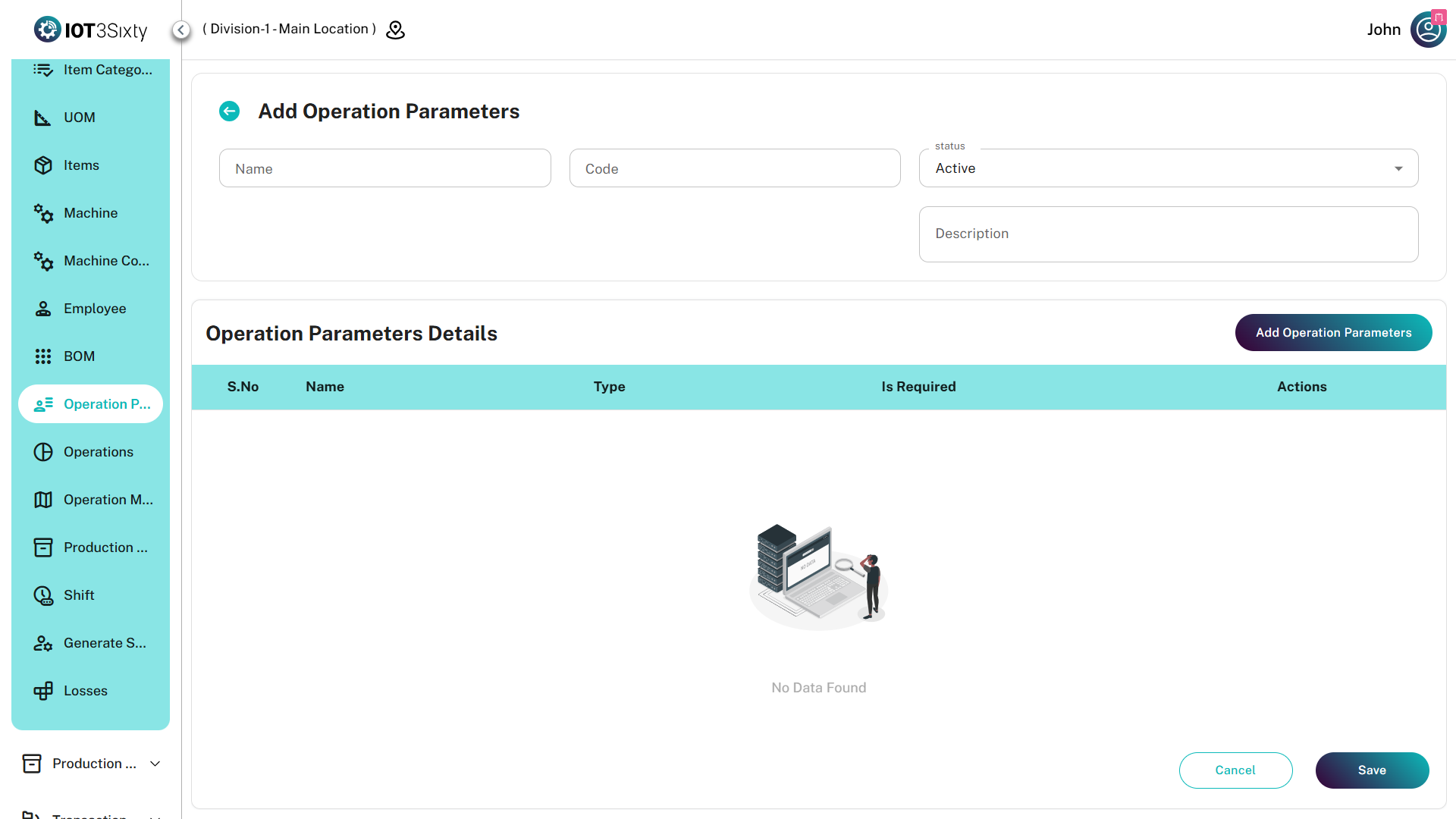Viewport: 1456px width, 819px height.
Task: Click the Shift clock icon in sidebar
Action: pos(43,595)
